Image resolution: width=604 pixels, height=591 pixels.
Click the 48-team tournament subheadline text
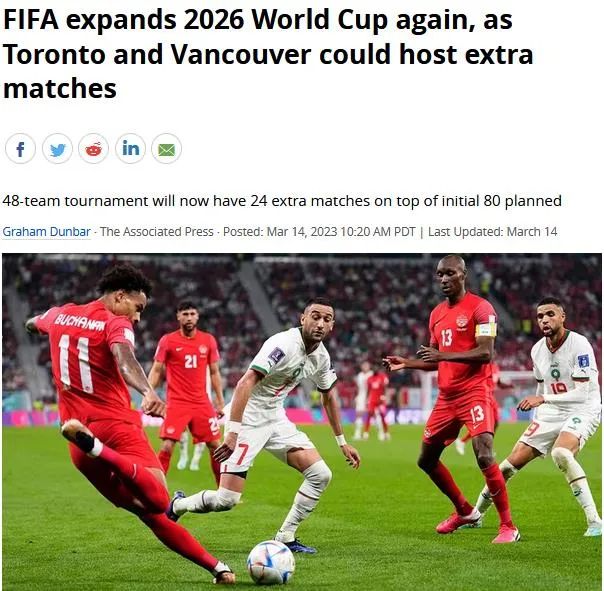coord(282,201)
